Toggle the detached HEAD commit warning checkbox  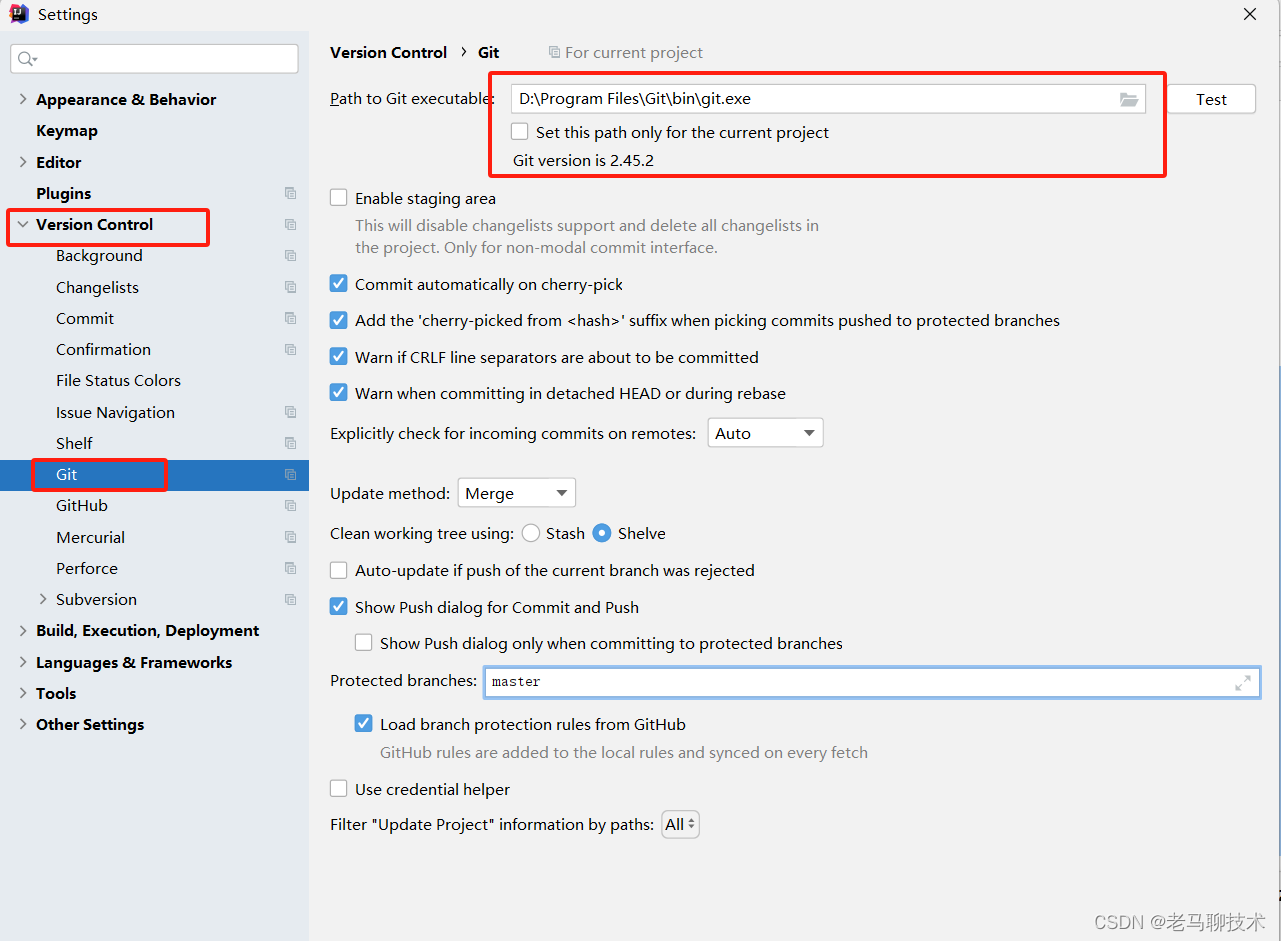(x=339, y=393)
